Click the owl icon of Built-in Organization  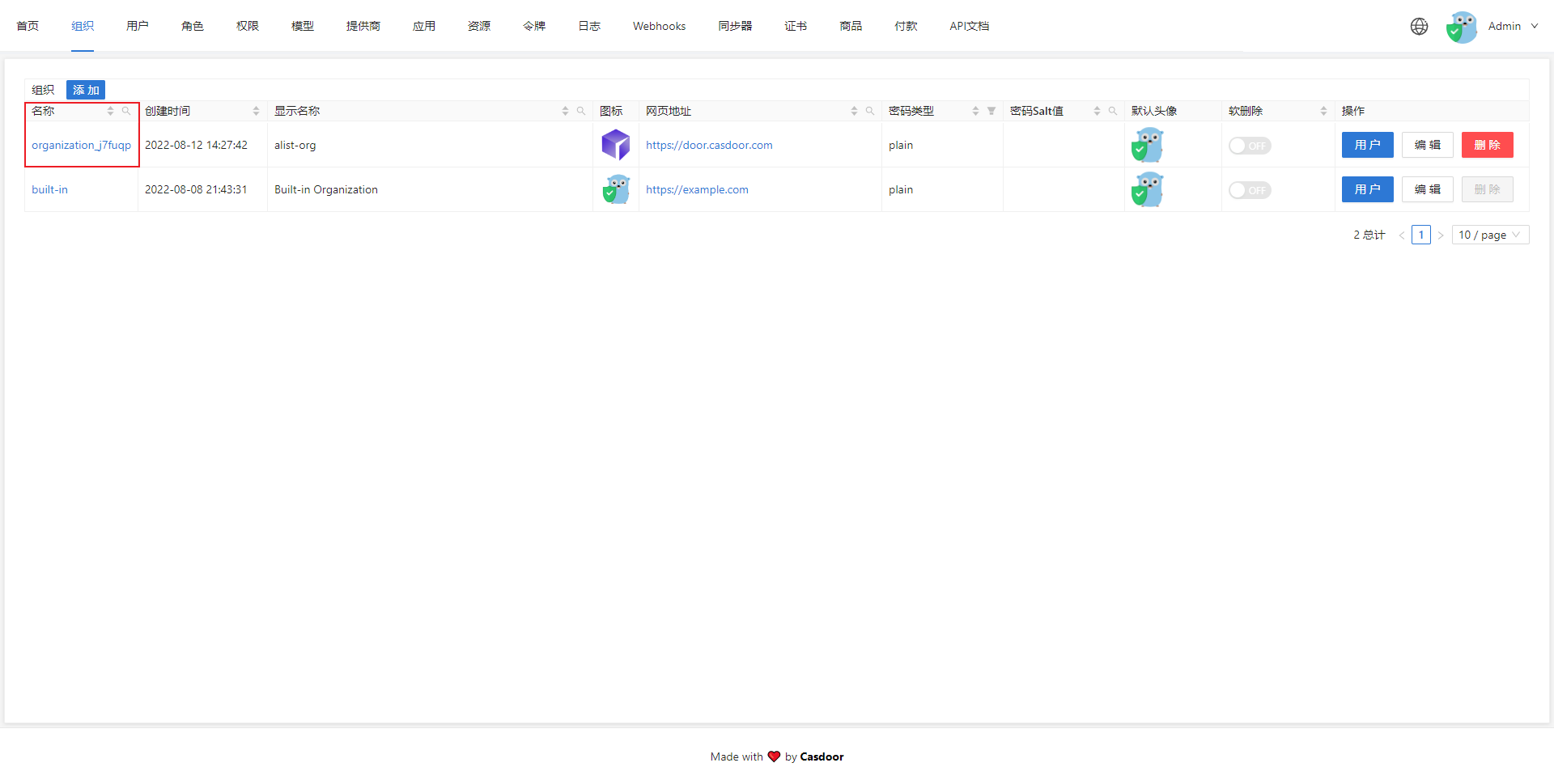tap(616, 189)
